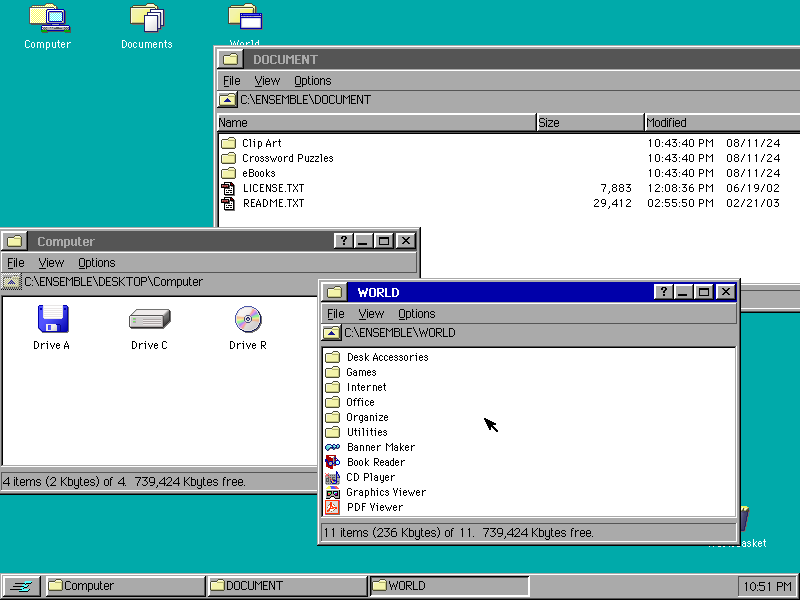The width and height of the screenshot is (800, 600).
Task: Open View menu in WORLD window
Action: (x=371, y=314)
